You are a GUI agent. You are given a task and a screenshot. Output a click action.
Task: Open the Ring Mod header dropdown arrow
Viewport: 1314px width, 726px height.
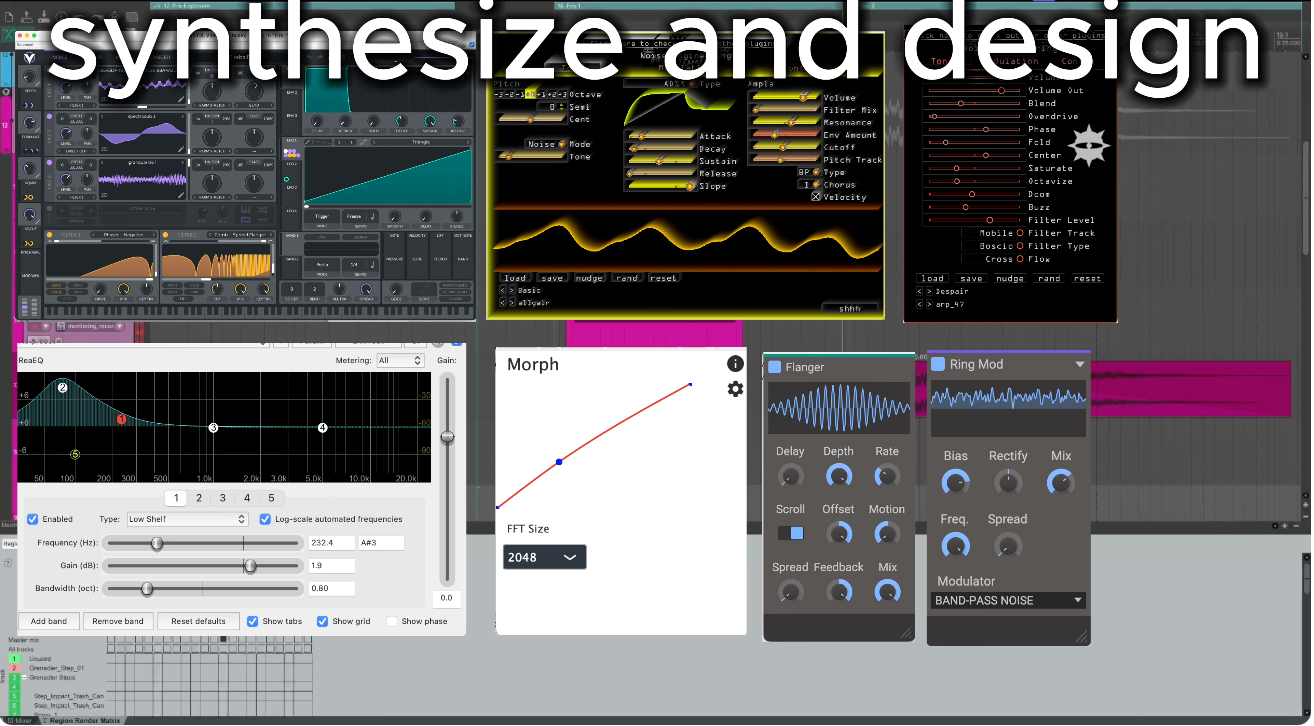click(1080, 365)
